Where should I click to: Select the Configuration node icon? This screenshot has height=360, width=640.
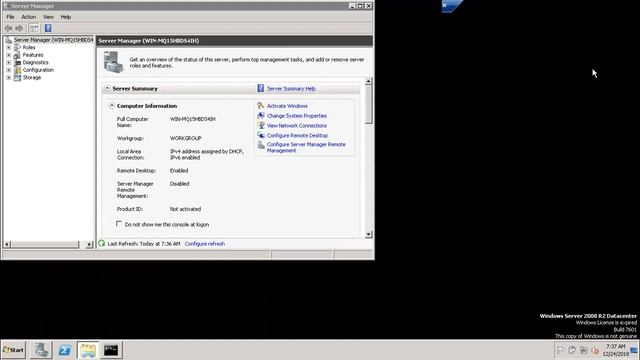(x=17, y=70)
